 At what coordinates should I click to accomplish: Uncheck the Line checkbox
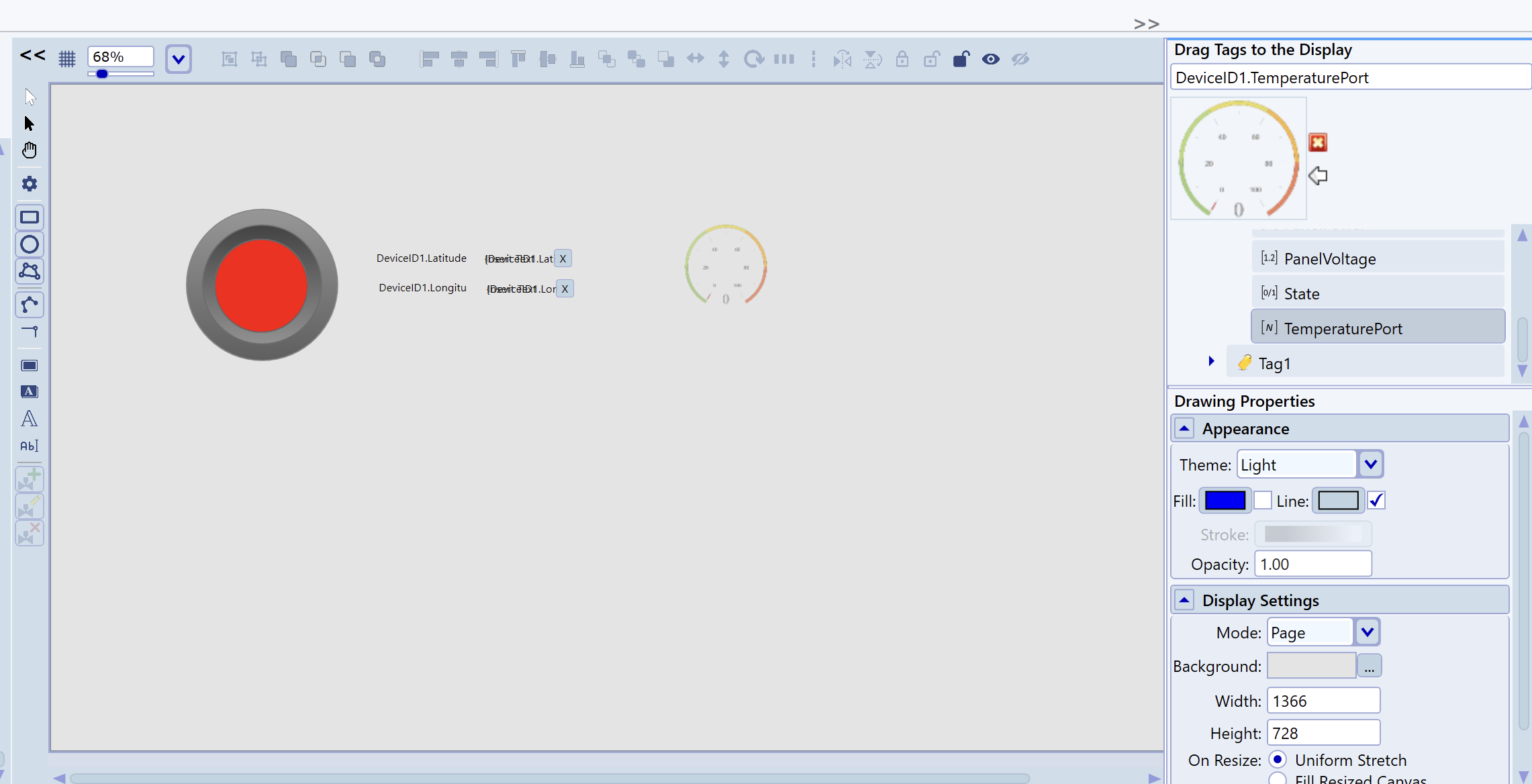1376,501
